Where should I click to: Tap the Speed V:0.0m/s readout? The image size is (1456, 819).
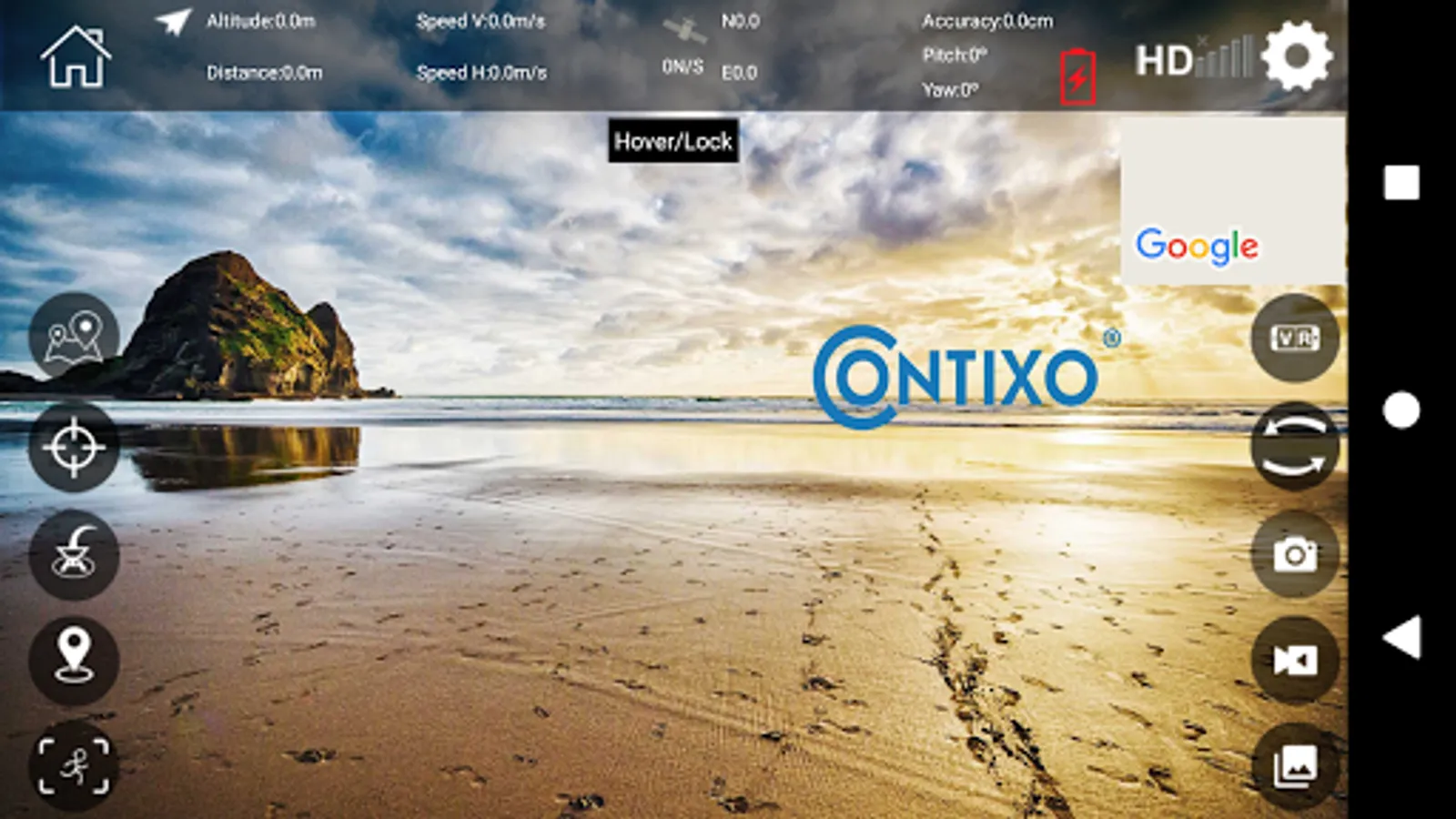coord(480,22)
